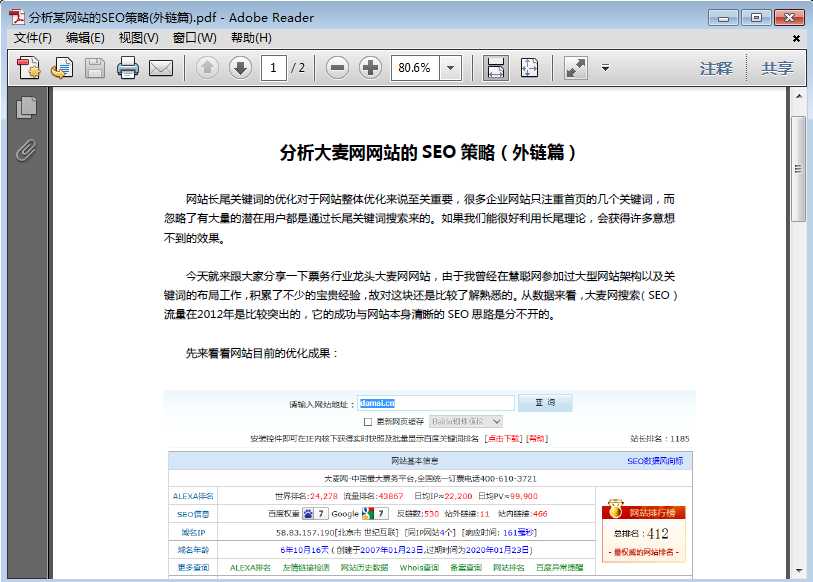Image resolution: width=813 pixels, height=582 pixels.
Task: Click the green 百度异常提醒 link
Action: [x=559, y=567]
